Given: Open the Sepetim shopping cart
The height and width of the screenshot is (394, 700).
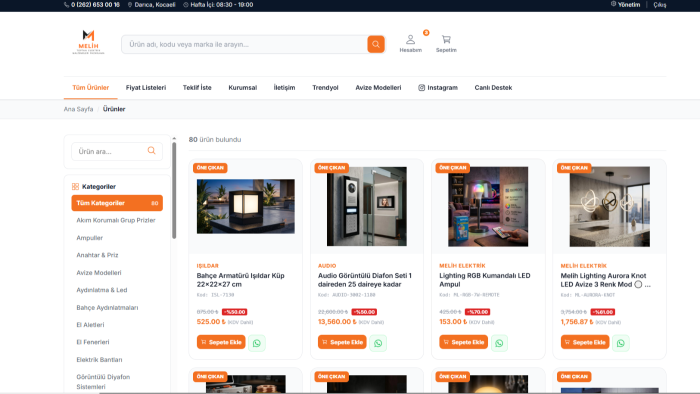Looking at the screenshot, I should (x=446, y=44).
